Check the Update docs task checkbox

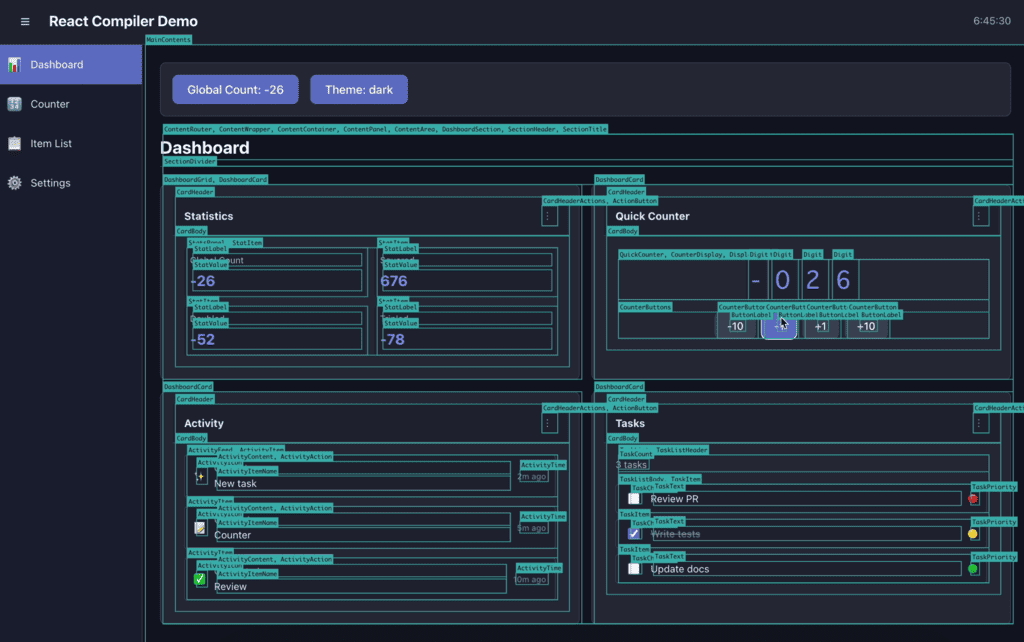[634, 569]
